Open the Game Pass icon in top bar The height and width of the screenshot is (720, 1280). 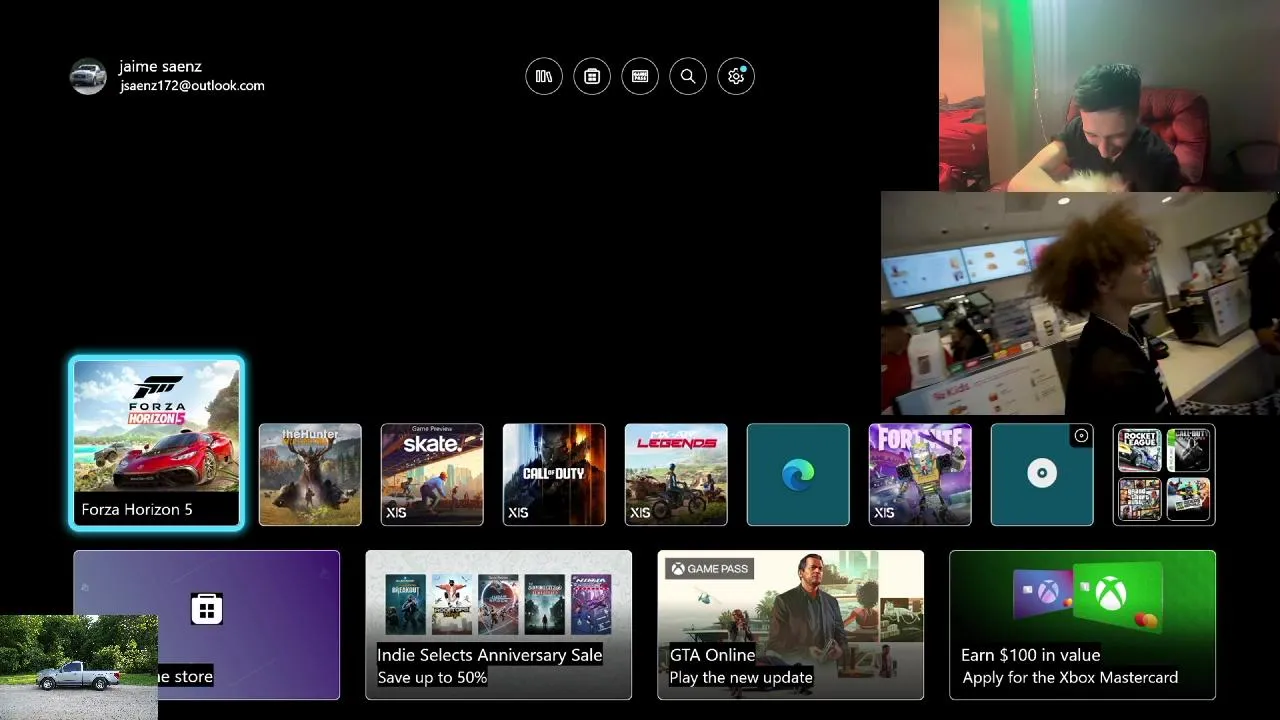point(640,76)
